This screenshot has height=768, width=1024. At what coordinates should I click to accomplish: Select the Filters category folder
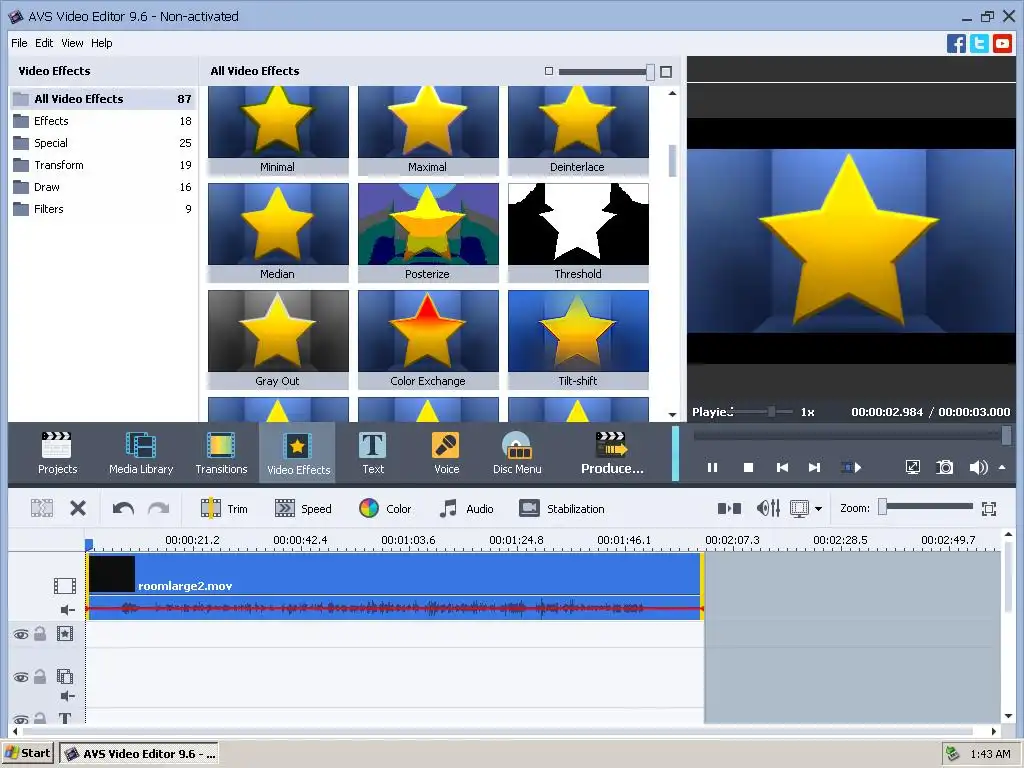(103, 209)
